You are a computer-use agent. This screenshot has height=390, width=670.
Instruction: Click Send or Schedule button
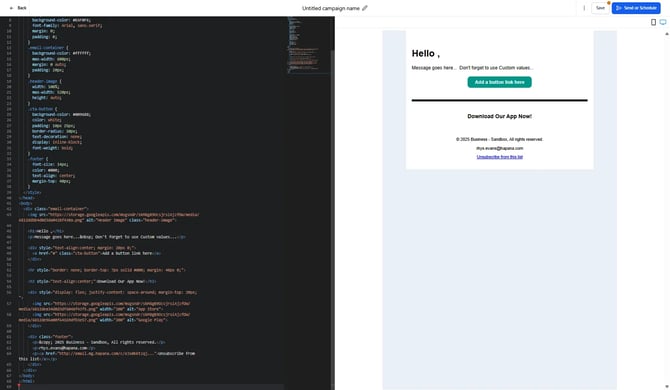tap(636, 8)
